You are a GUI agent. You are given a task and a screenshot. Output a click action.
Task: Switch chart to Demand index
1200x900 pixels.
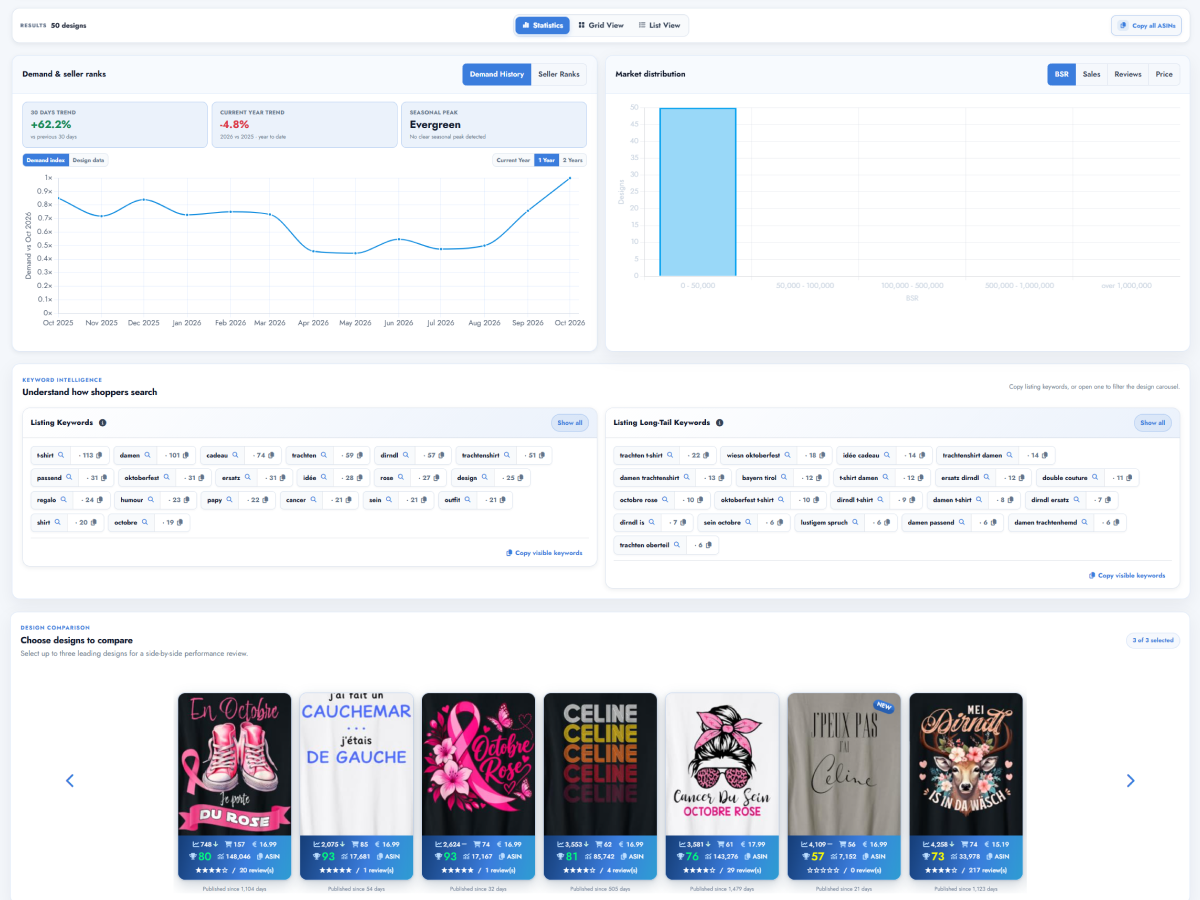(x=46, y=160)
